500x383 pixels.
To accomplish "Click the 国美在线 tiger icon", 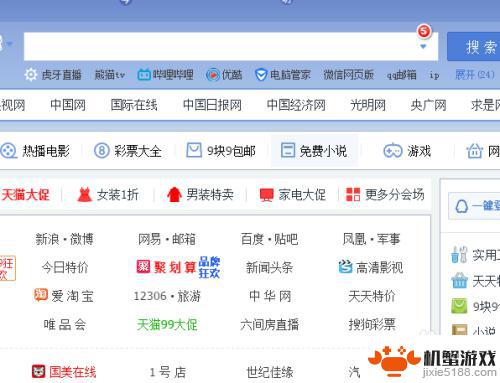I will (39, 371).
